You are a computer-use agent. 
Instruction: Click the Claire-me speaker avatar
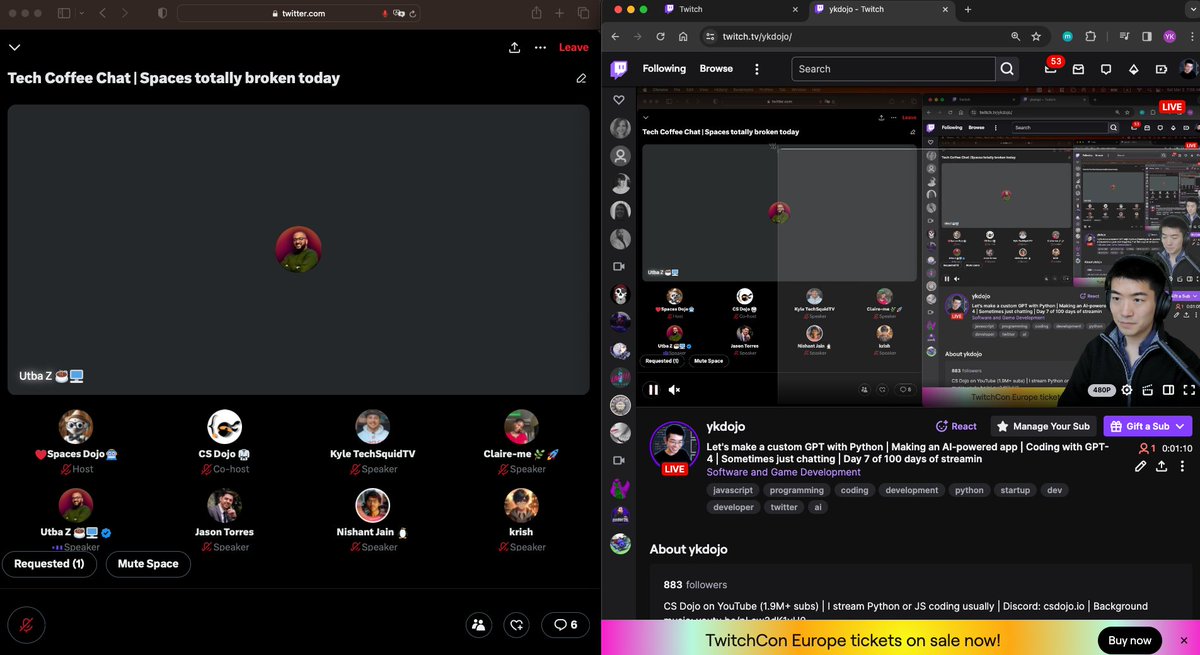click(521, 427)
